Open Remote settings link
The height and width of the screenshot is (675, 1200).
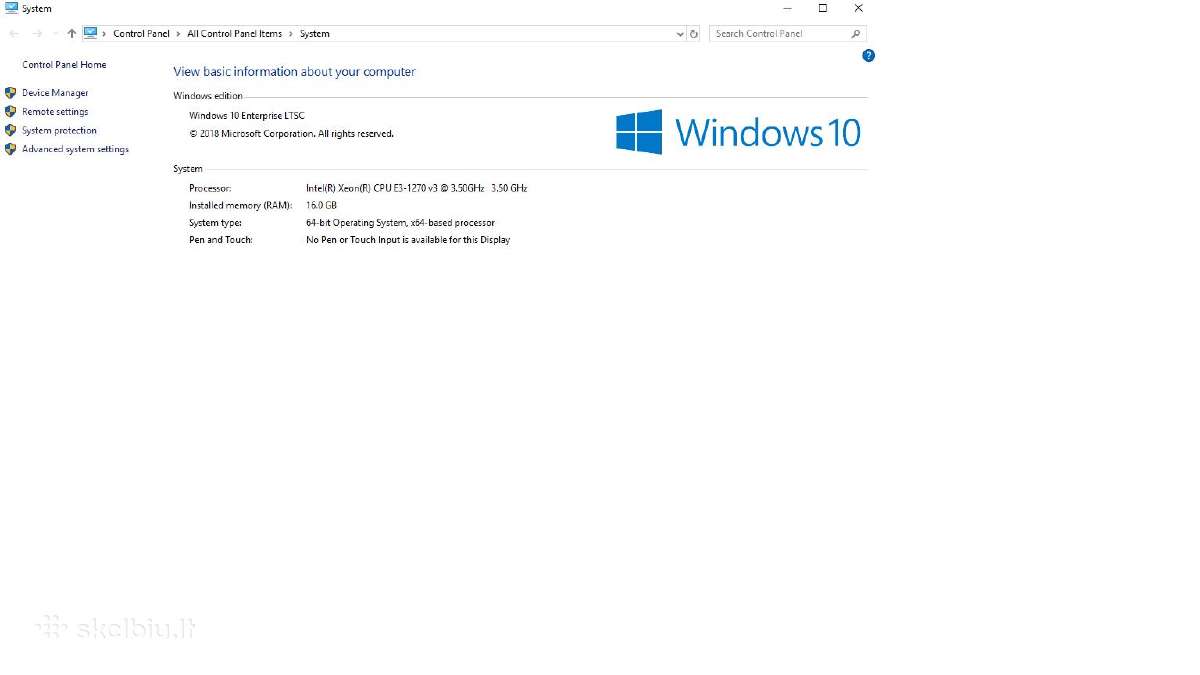point(55,112)
